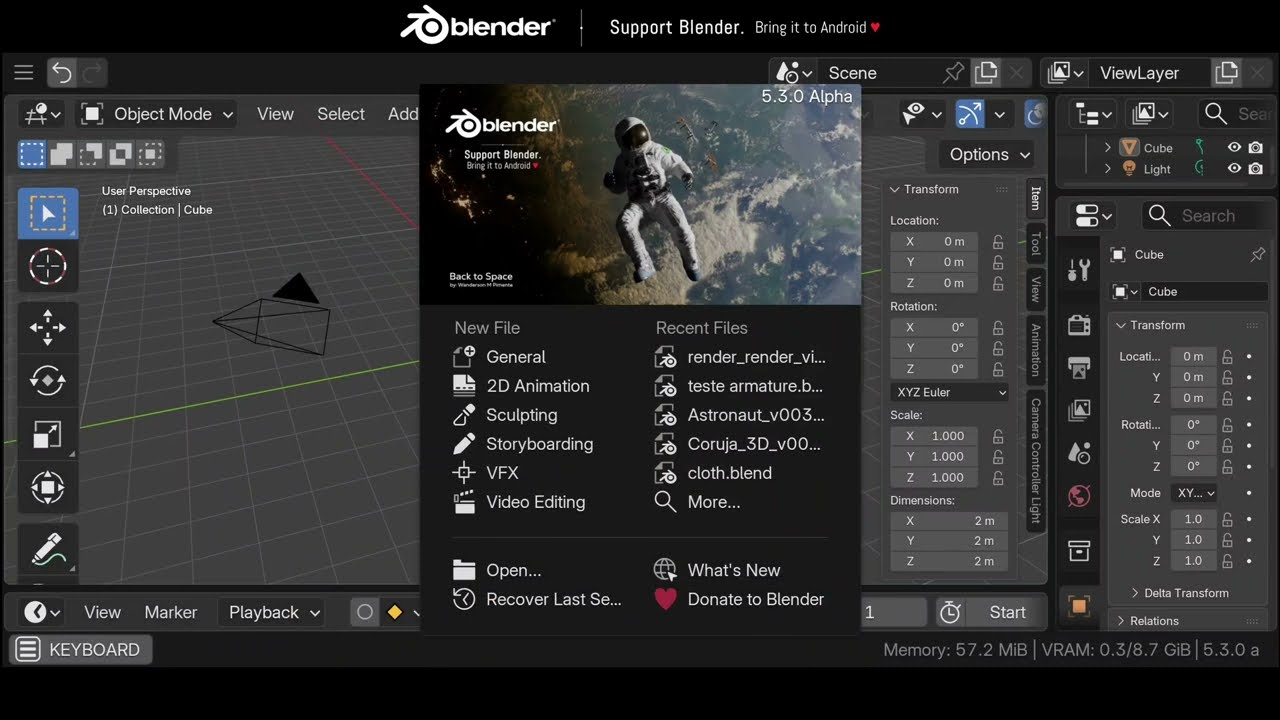Screen dimensions: 1280x720
Task: Switch to the Tool sidebar tab
Action: pos(1035,244)
